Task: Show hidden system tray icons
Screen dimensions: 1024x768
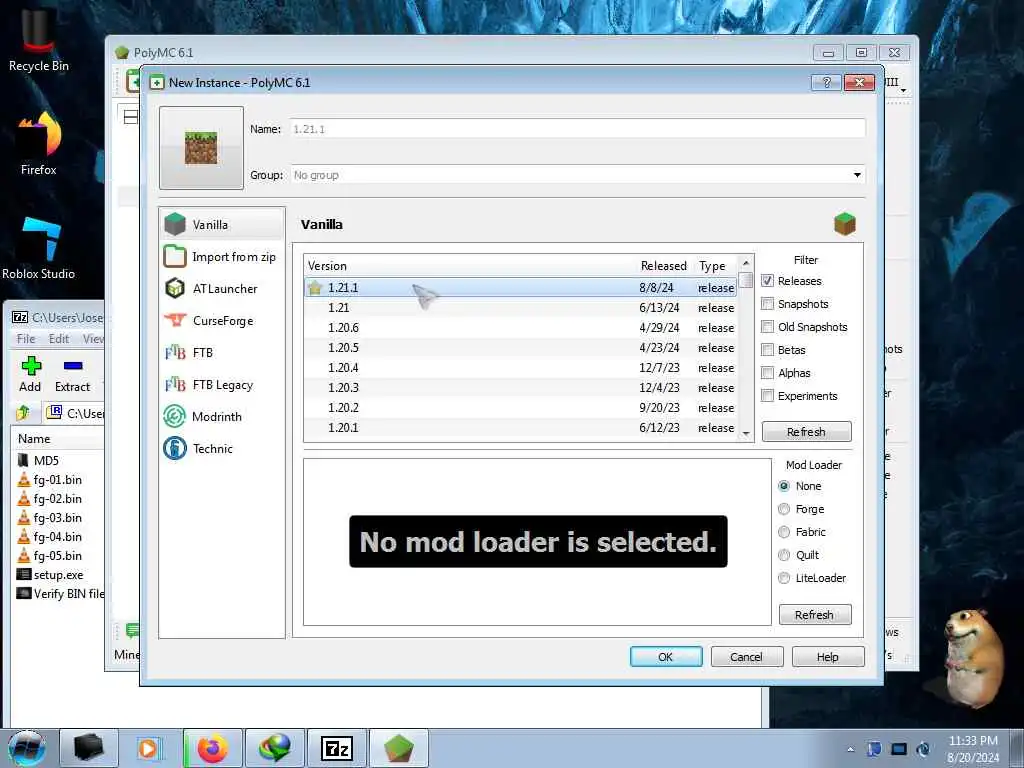Action: (850, 750)
